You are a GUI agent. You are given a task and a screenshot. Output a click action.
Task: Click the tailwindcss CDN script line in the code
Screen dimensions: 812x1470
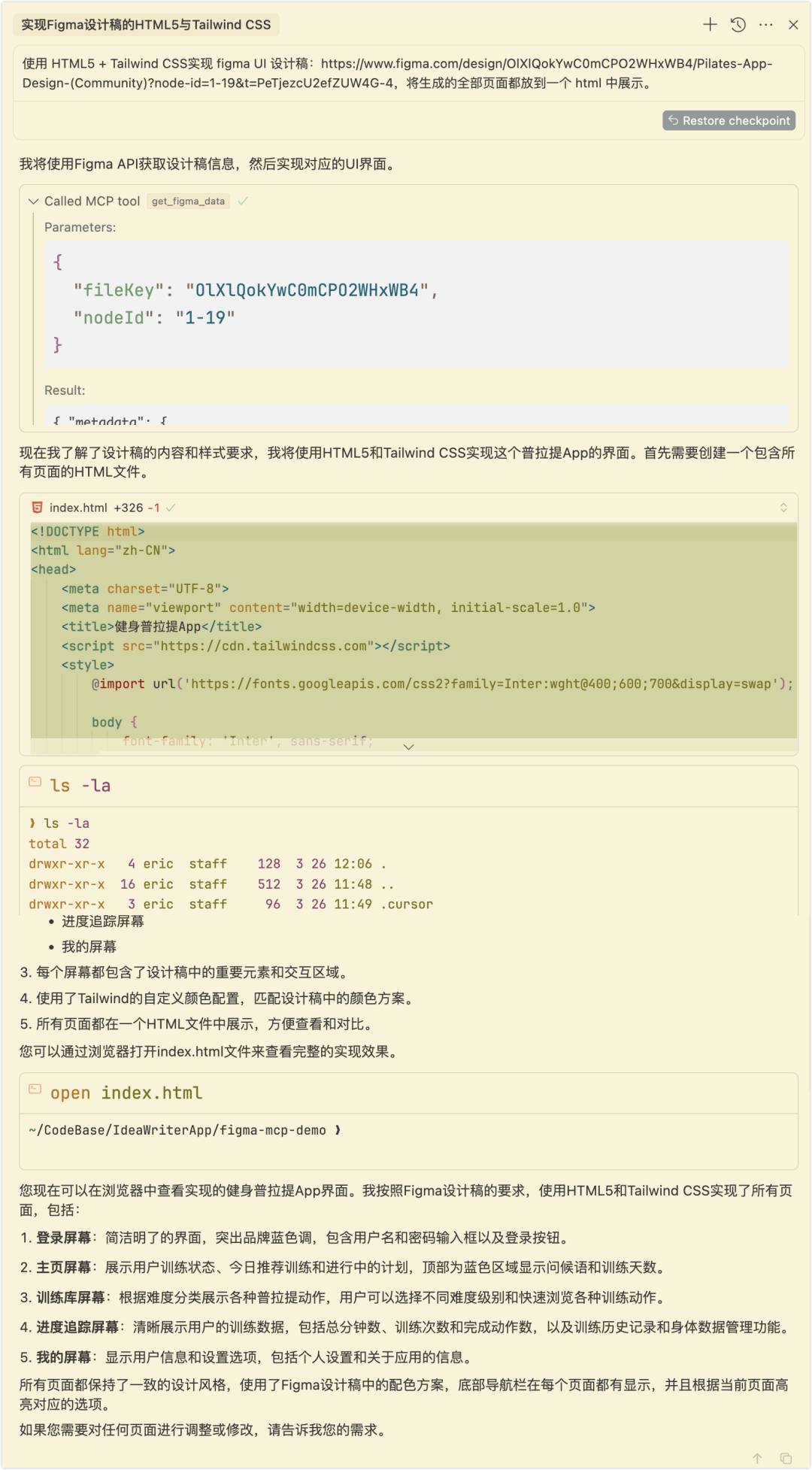(x=256, y=646)
